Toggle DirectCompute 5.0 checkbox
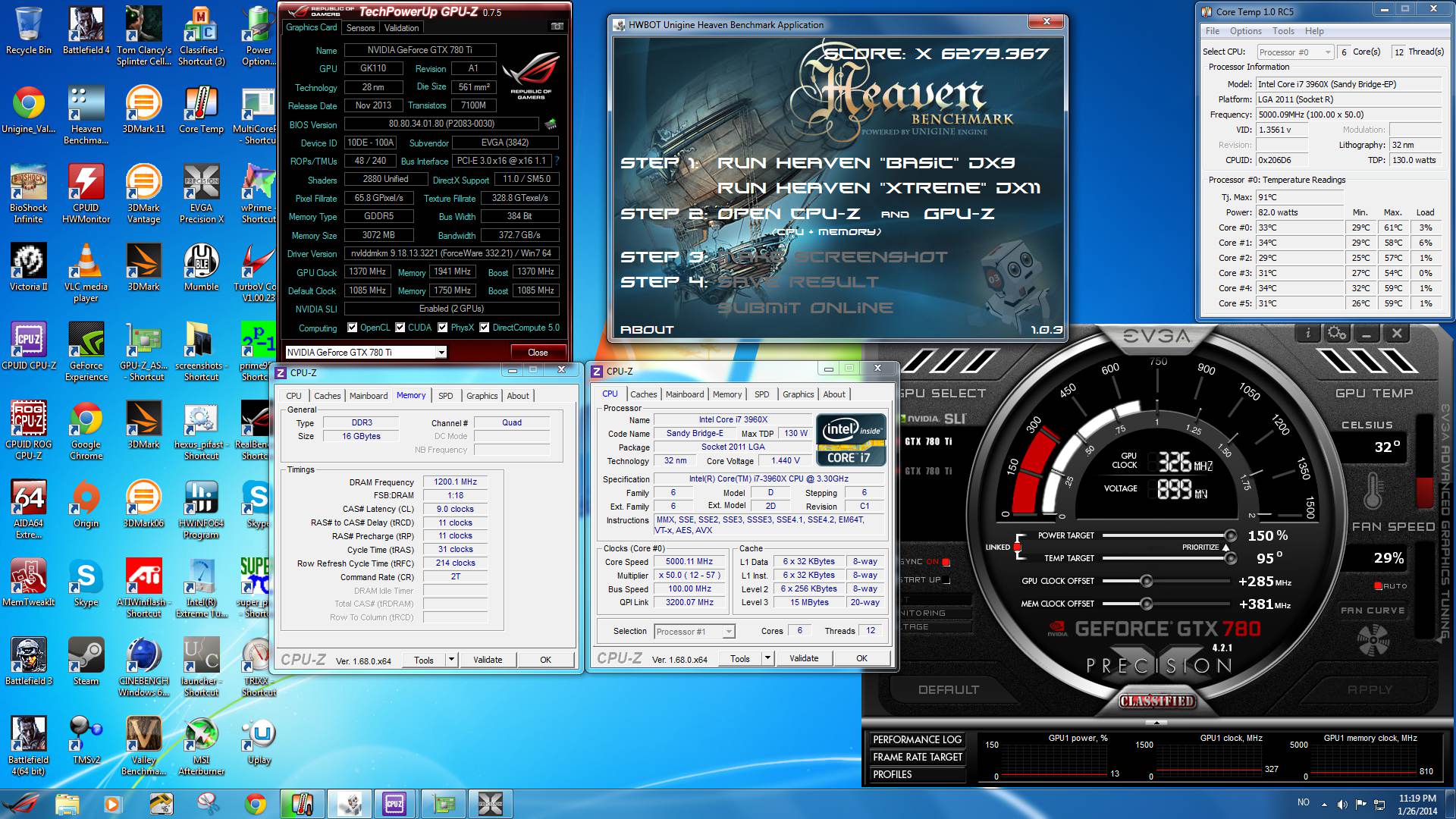The height and width of the screenshot is (819, 1456). (485, 328)
